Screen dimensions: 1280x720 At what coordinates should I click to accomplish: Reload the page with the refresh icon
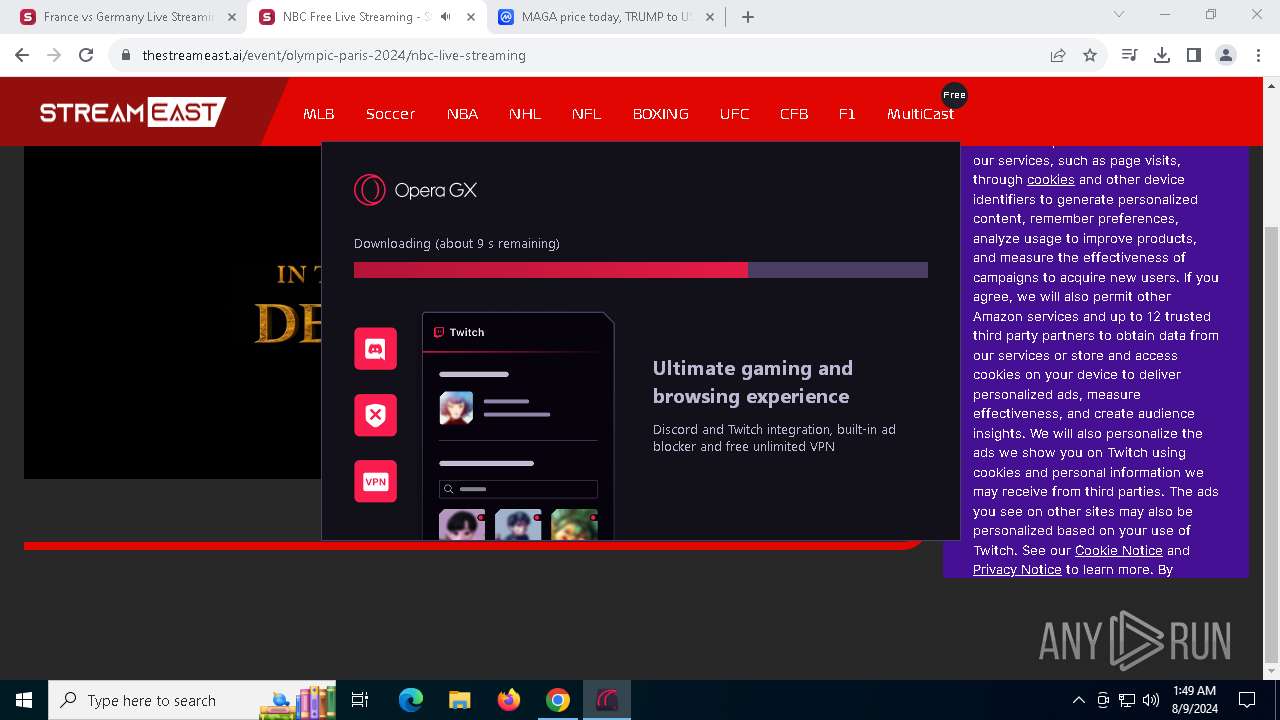pyautogui.click(x=86, y=55)
